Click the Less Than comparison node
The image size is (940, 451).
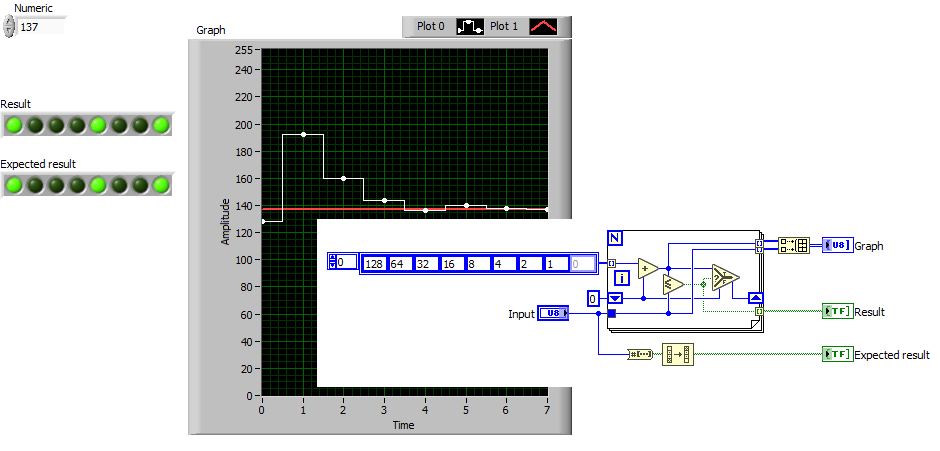click(x=673, y=285)
